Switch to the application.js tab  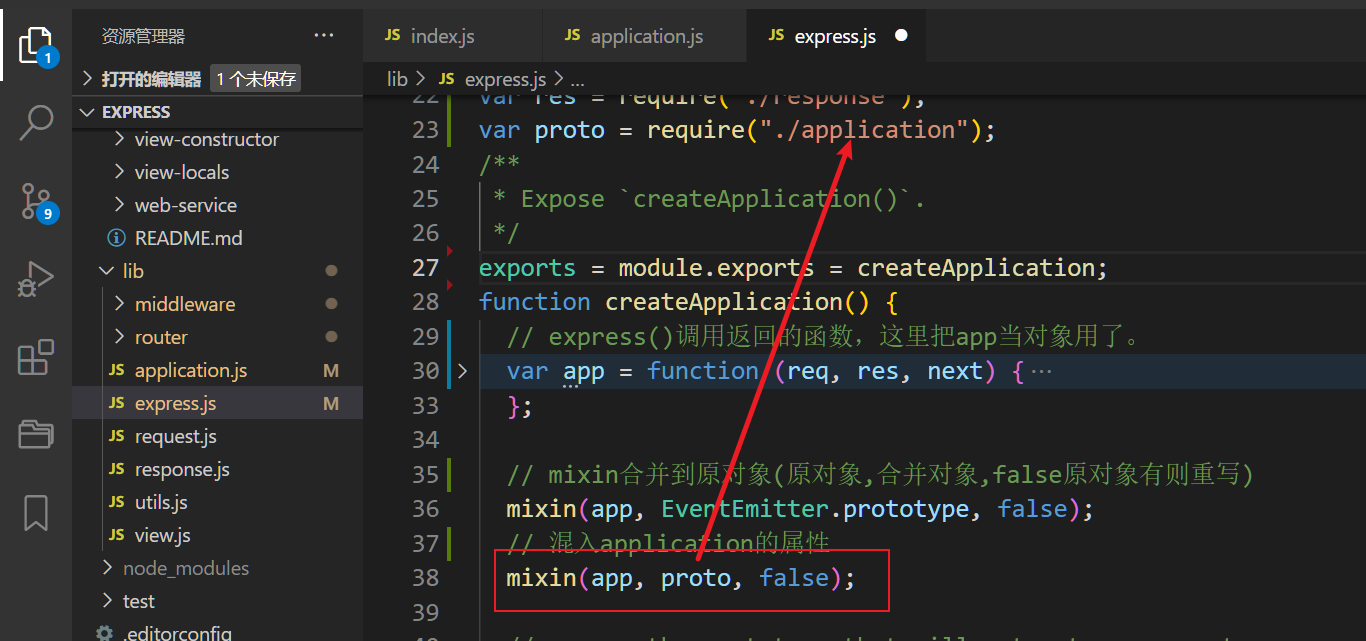click(x=646, y=36)
